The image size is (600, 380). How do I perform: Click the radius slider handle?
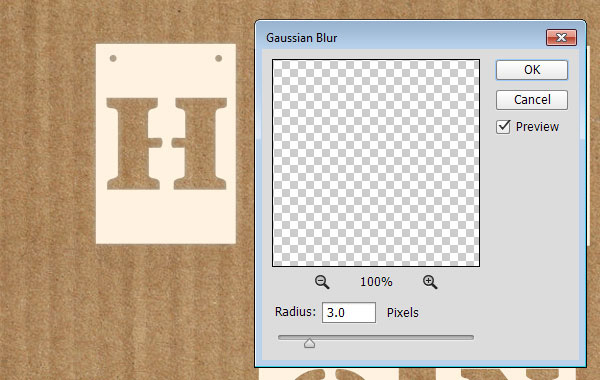[x=310, y=343]
